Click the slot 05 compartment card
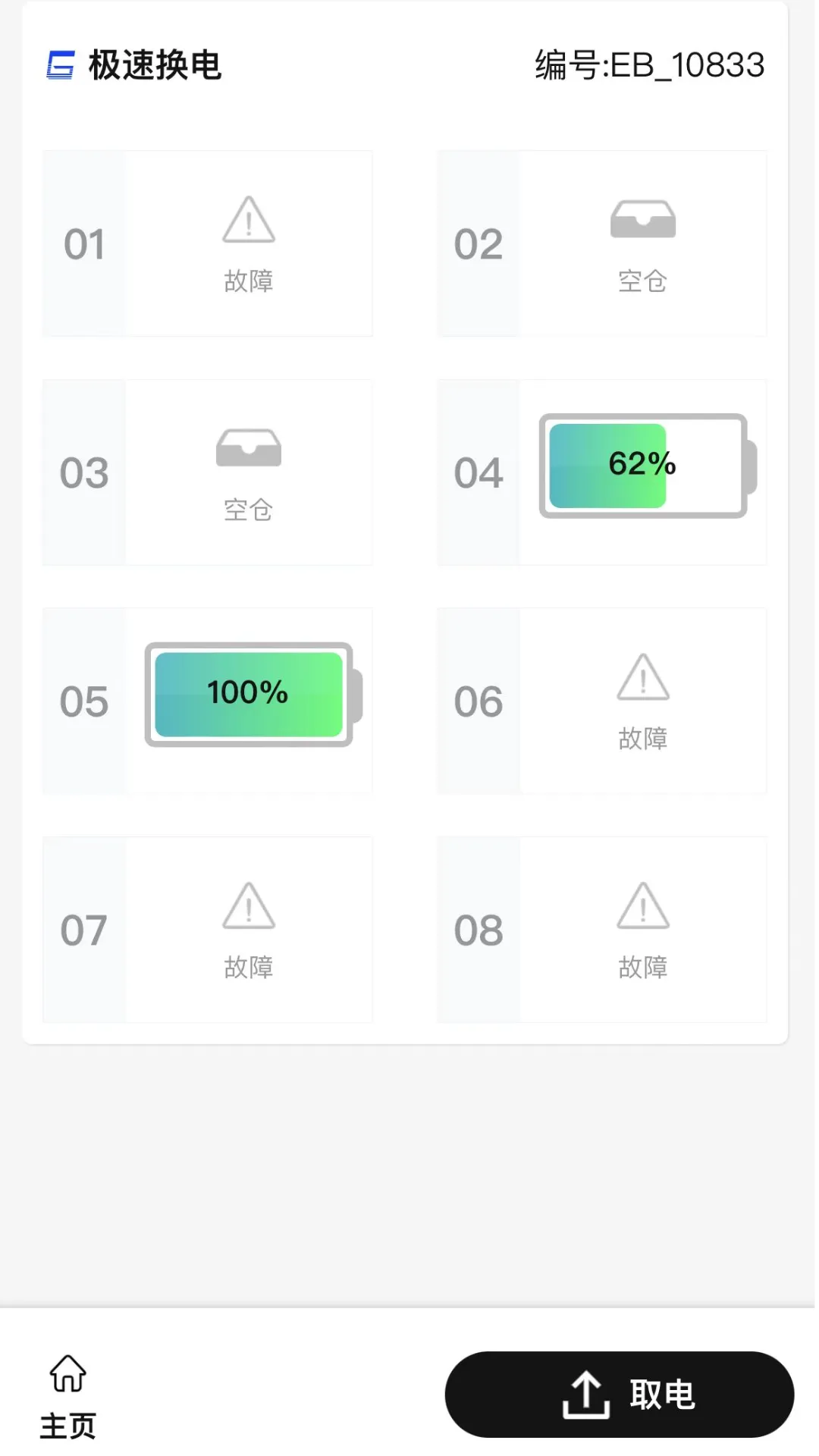Screen dimensions: 819x1456 207,700
